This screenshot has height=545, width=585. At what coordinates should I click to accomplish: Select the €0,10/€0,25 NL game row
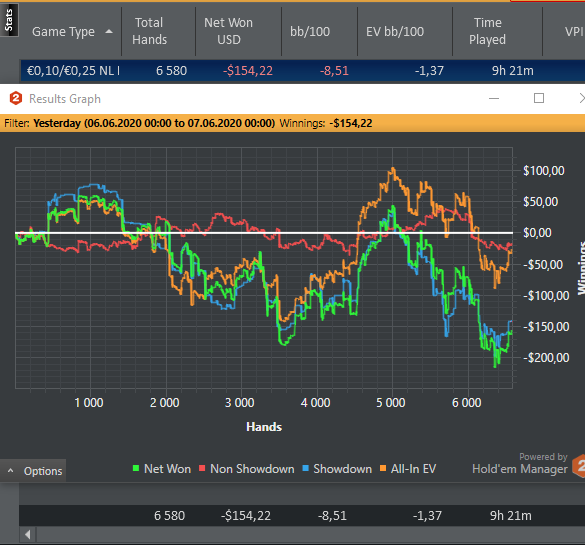tap(303, 71)
